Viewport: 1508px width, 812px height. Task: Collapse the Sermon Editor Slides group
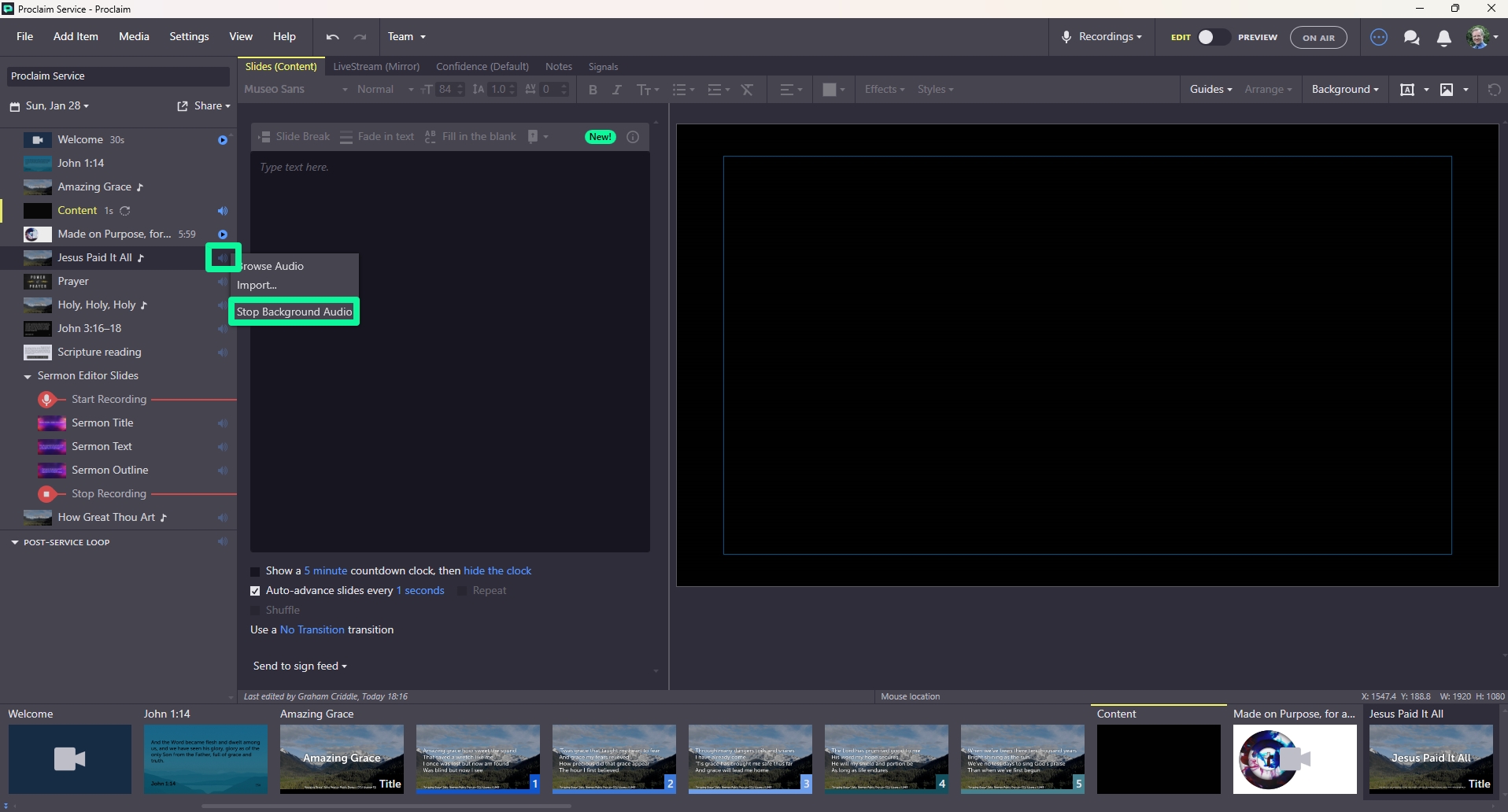(28, 376)
